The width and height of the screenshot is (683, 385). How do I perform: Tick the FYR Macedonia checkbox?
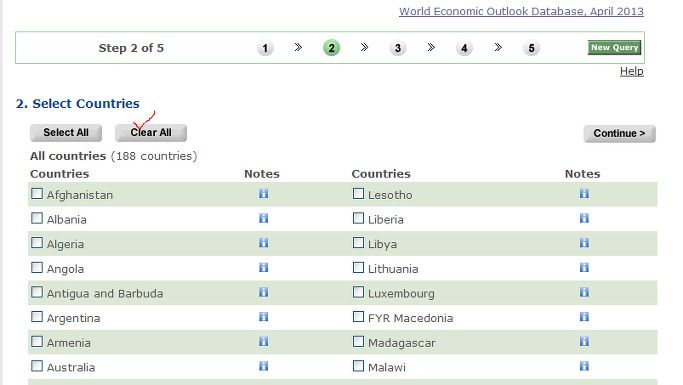click(x=358, y=317)
